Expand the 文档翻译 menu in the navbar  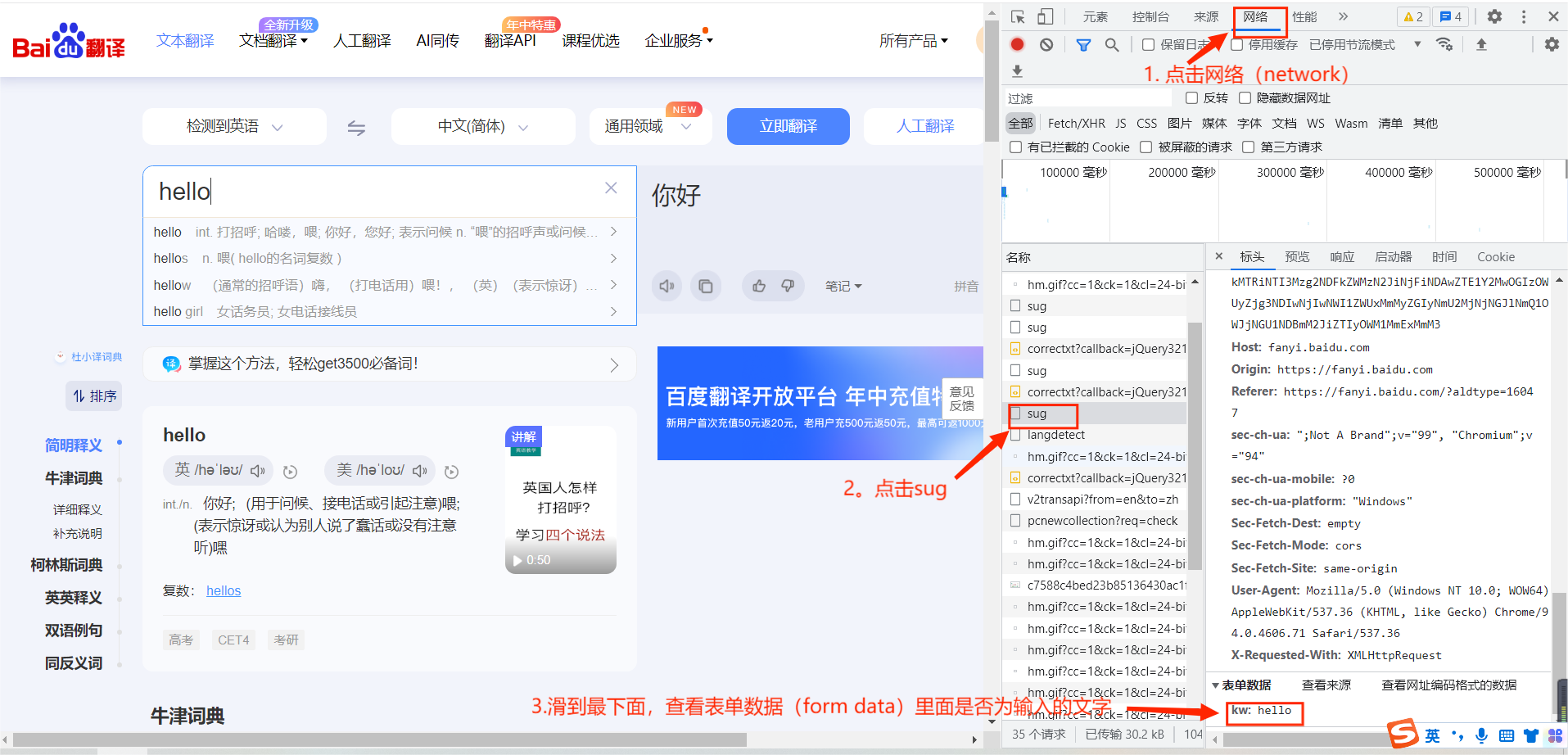click(x=273, y=41)
